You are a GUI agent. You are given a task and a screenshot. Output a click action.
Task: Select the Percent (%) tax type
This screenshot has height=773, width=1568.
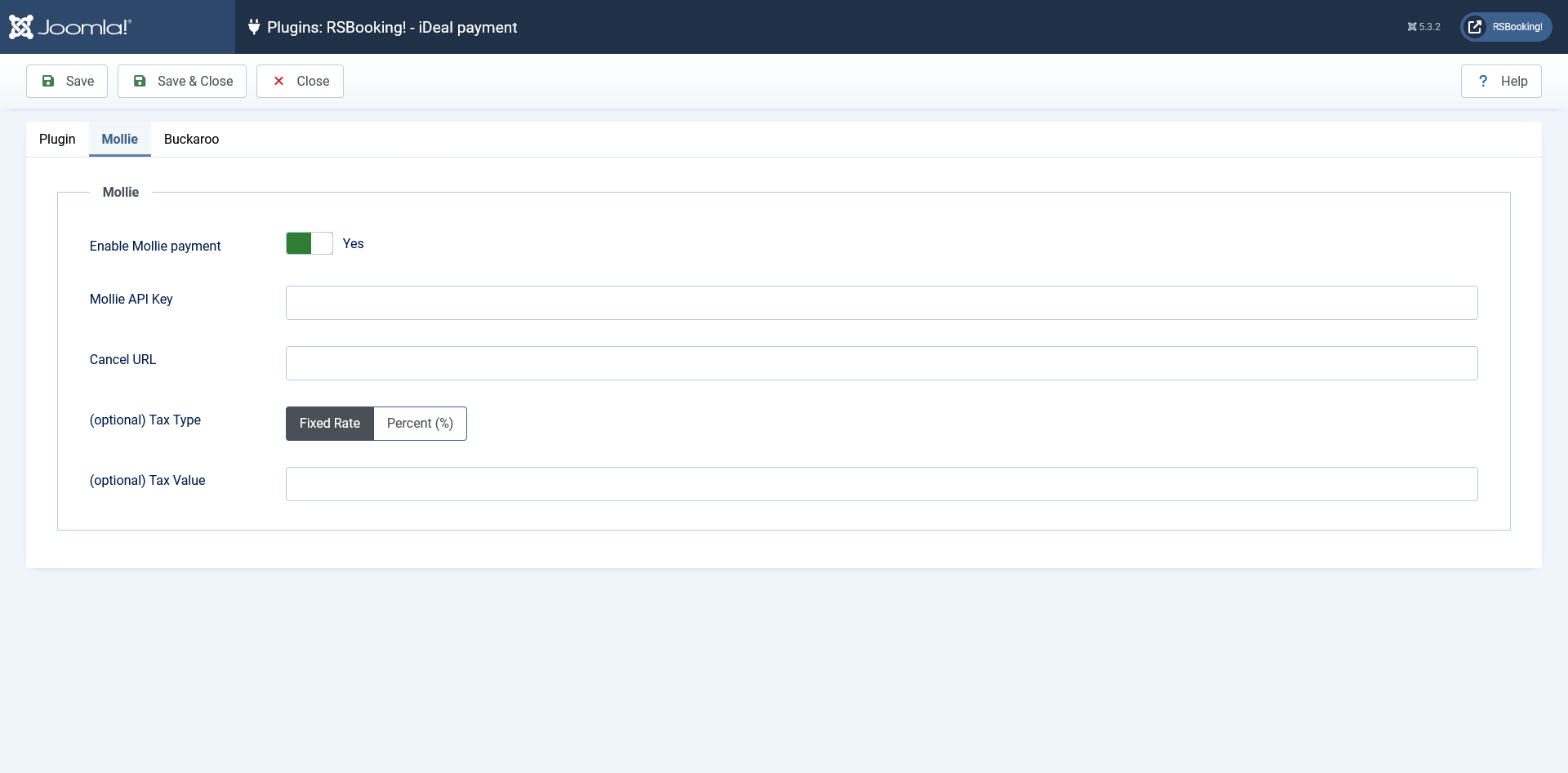(420, 424)
